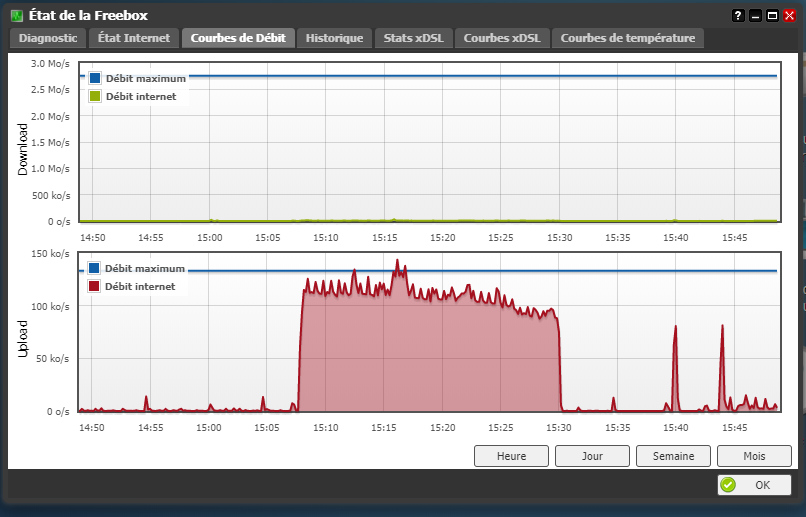The height and width of the screenshot is (517, 806).
Task: Minimize the État de la Freebox window
Action: (755, 15)
